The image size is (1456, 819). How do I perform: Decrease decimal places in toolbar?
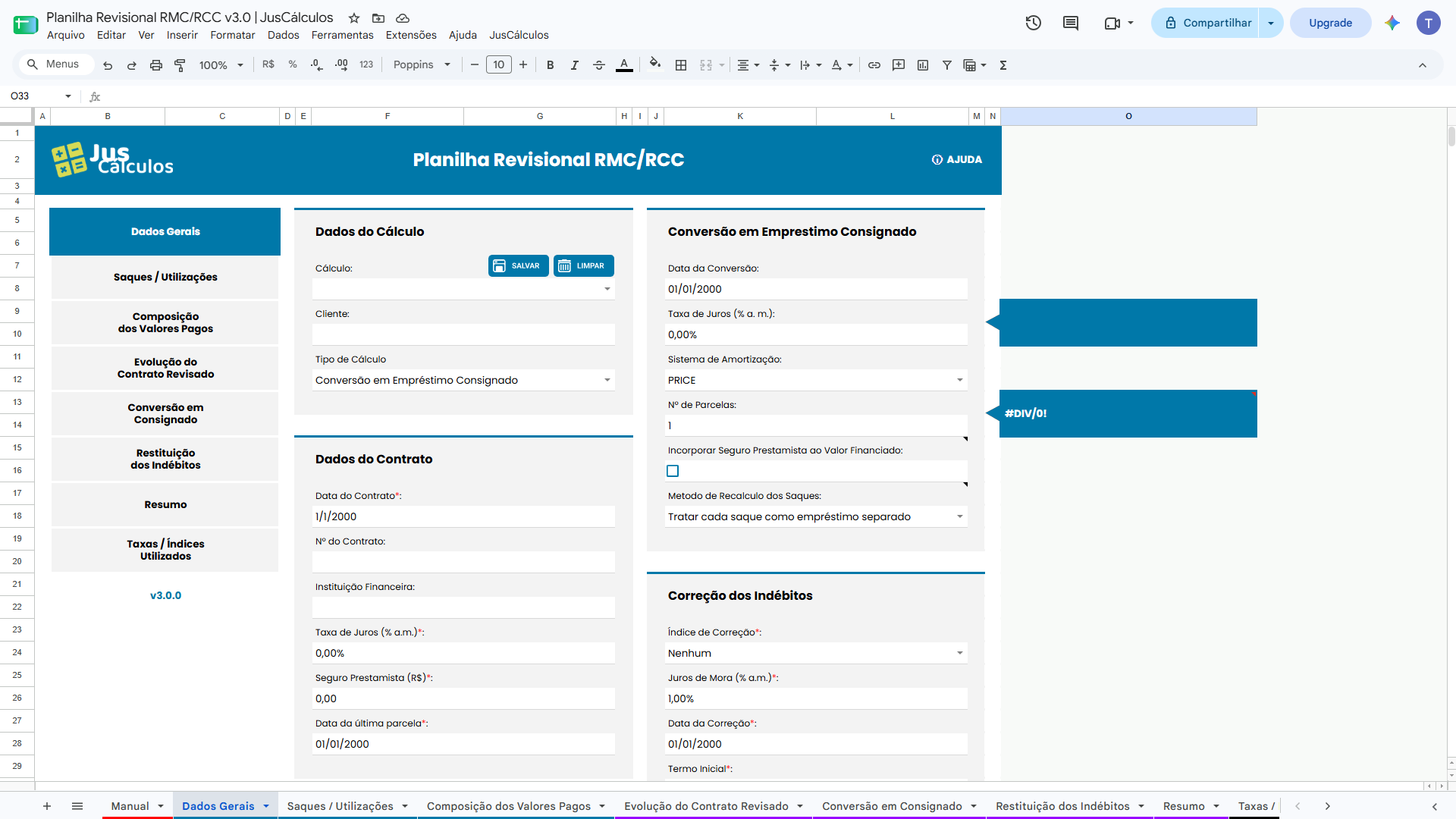(317, 65)
